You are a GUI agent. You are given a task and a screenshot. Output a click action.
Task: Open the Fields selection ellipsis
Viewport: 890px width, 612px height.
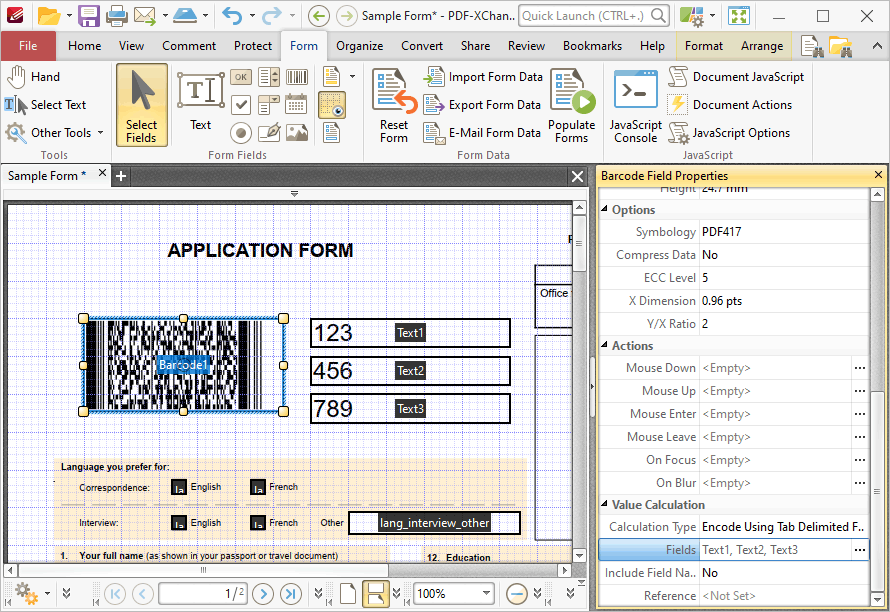tap(860, 550)
